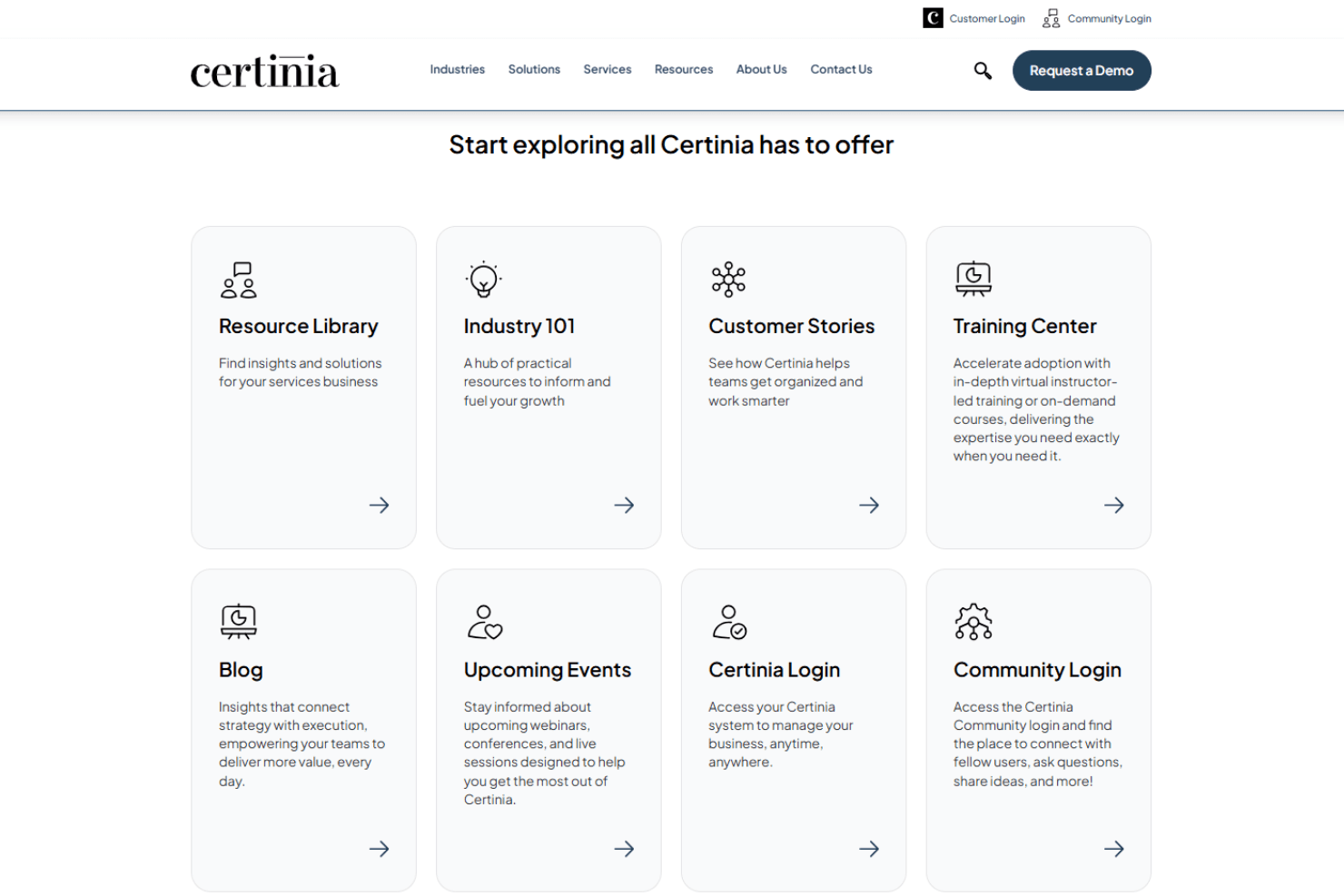Click the certinia logo
The image size is (1344, 896).
(264, 71)
